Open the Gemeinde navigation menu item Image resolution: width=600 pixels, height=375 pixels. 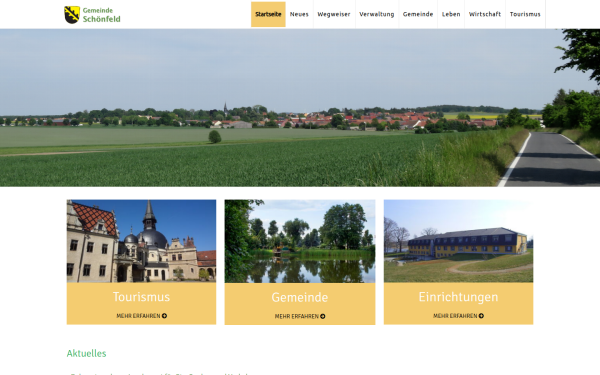click(x=418, y=14)
